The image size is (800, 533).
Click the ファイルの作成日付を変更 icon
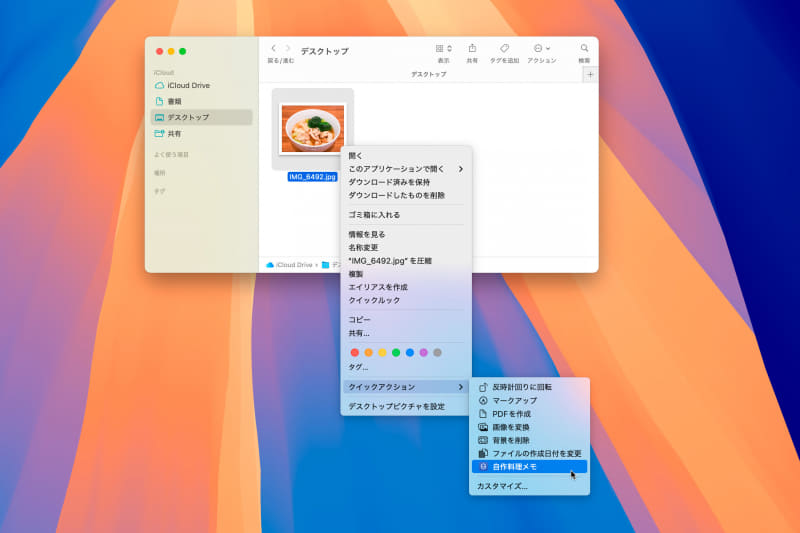pos(483,453)
